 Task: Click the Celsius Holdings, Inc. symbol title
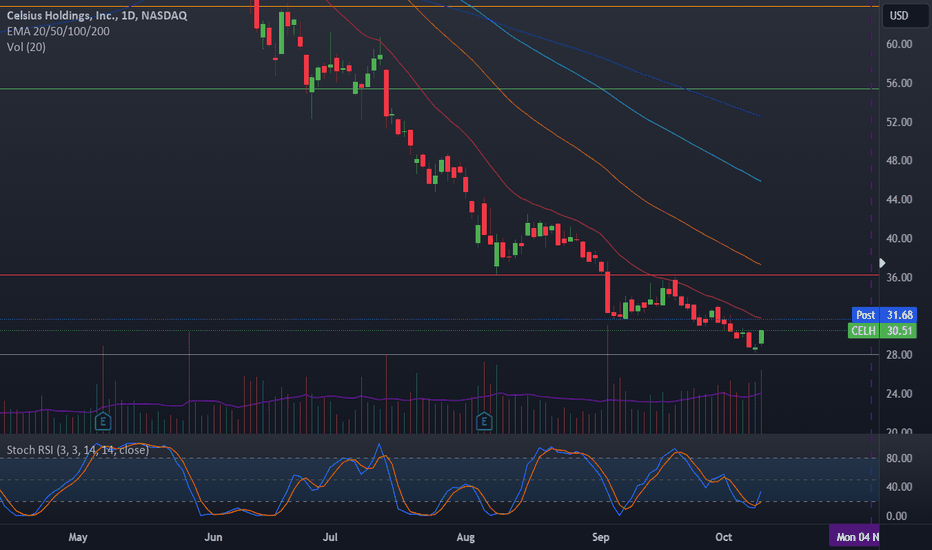(x=97, y=15)
